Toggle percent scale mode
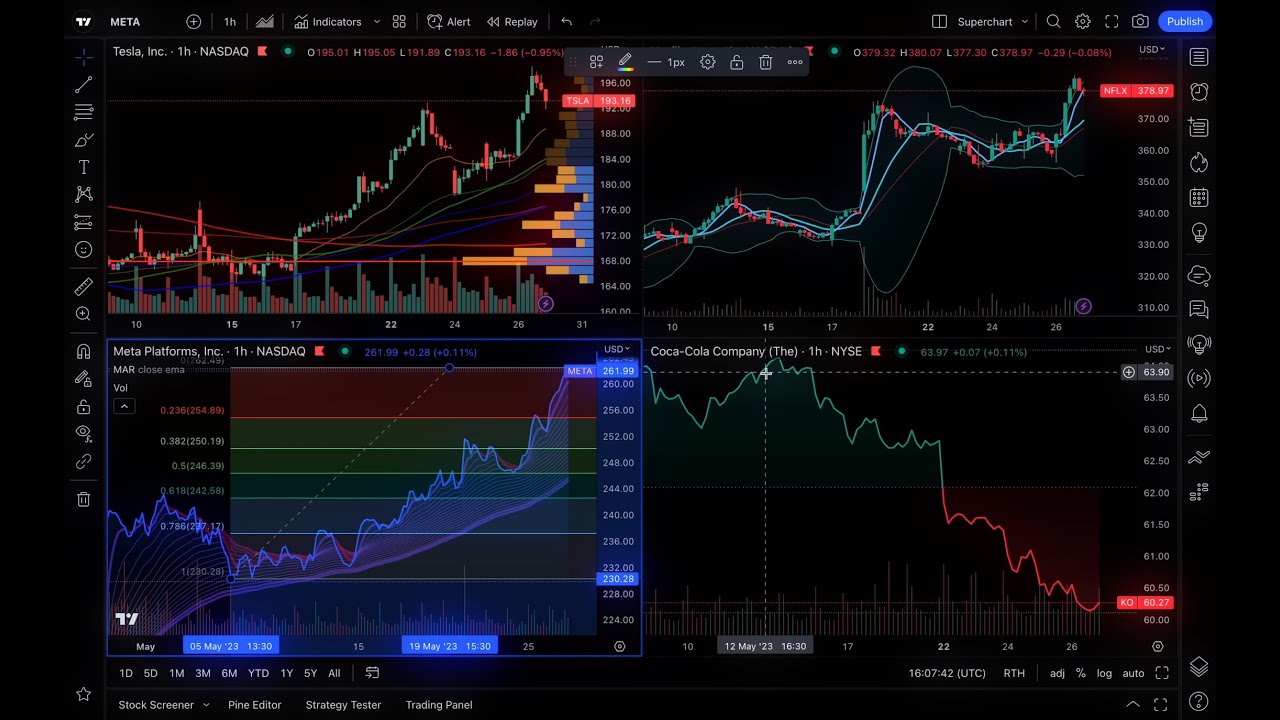The width and height of the screenshot is (1280, 720). click(1081, 673)
